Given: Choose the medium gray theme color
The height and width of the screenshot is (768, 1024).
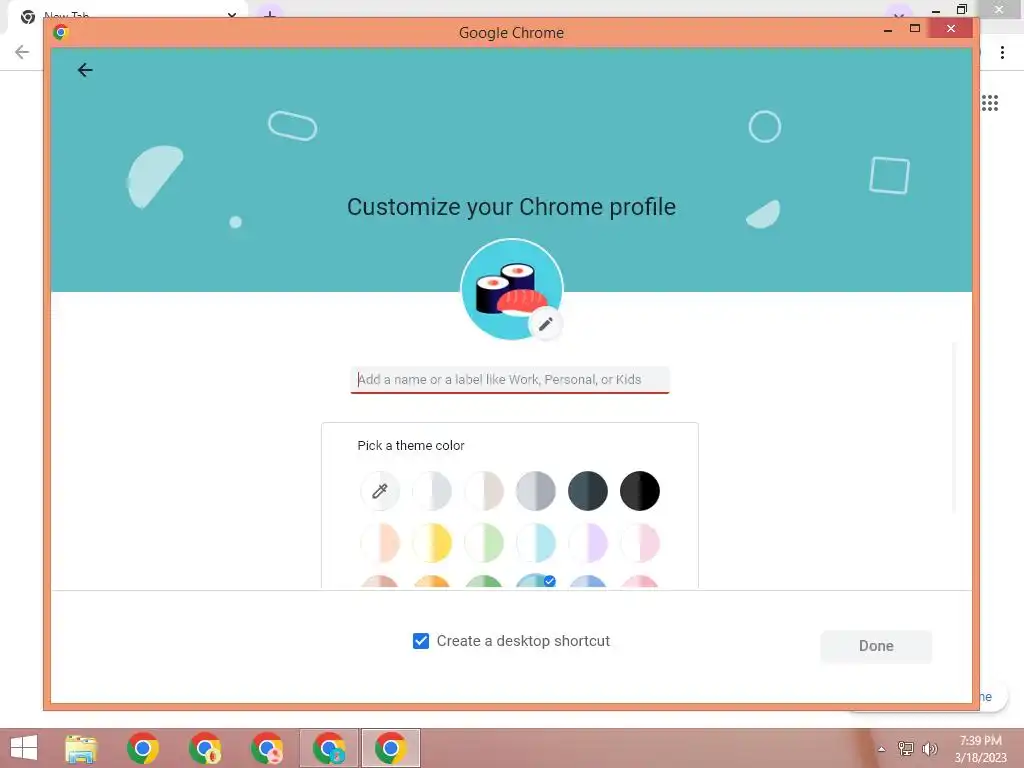Looking at the screenshot, I should click(536, 490).
